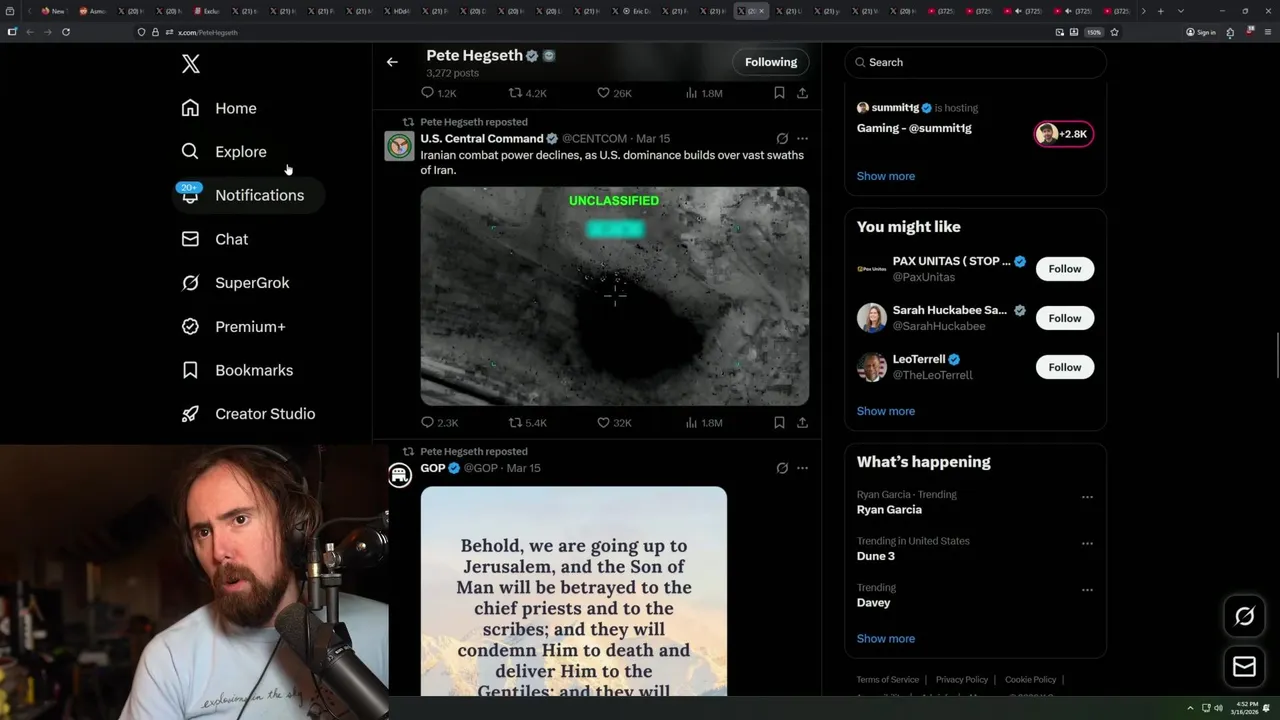Viewport: 1280px width, 720px height.
Task: Click the browser address bar URL
Action: pos(208,33)
